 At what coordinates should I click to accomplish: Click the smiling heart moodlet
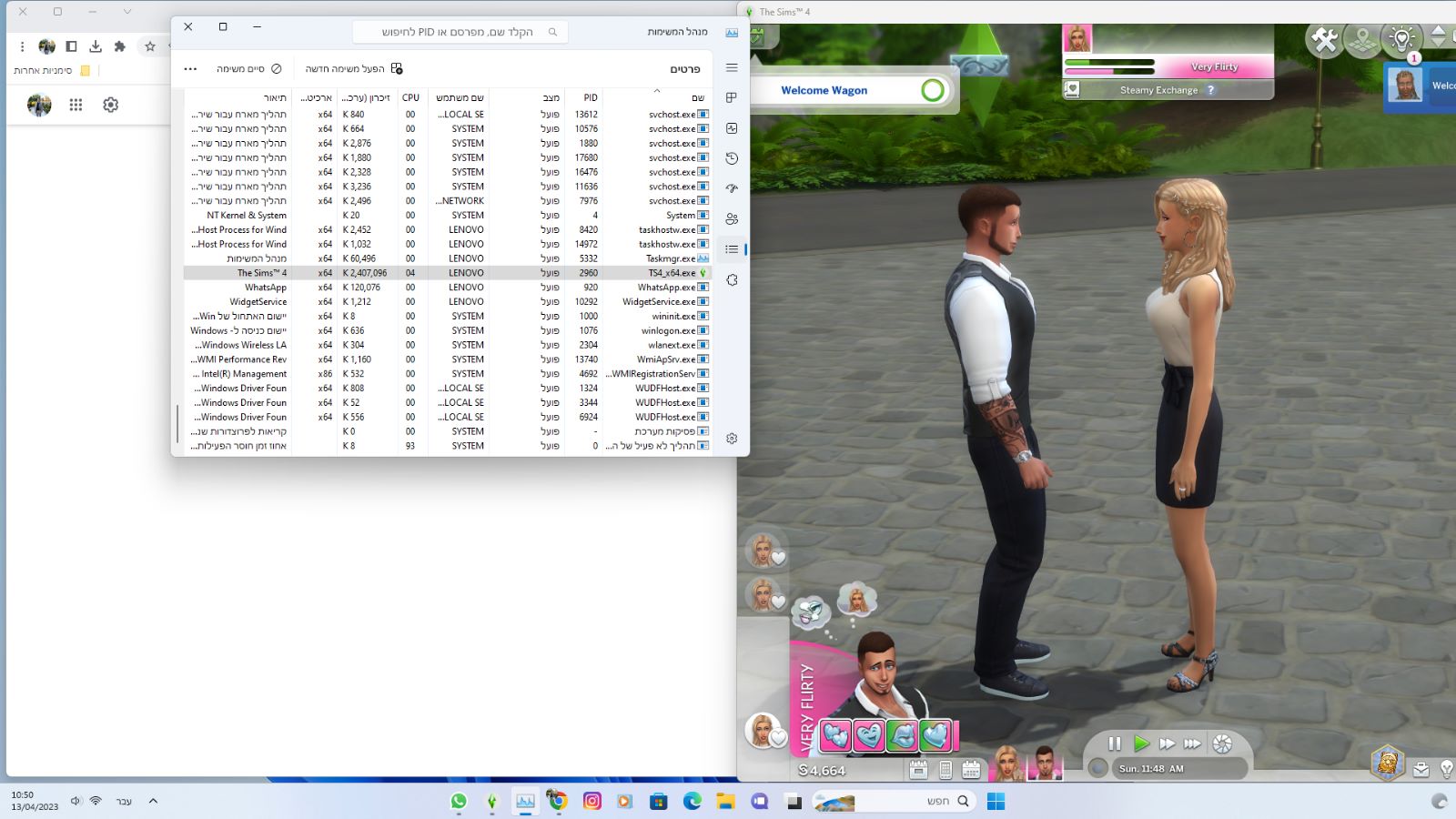tap(869, 734)
